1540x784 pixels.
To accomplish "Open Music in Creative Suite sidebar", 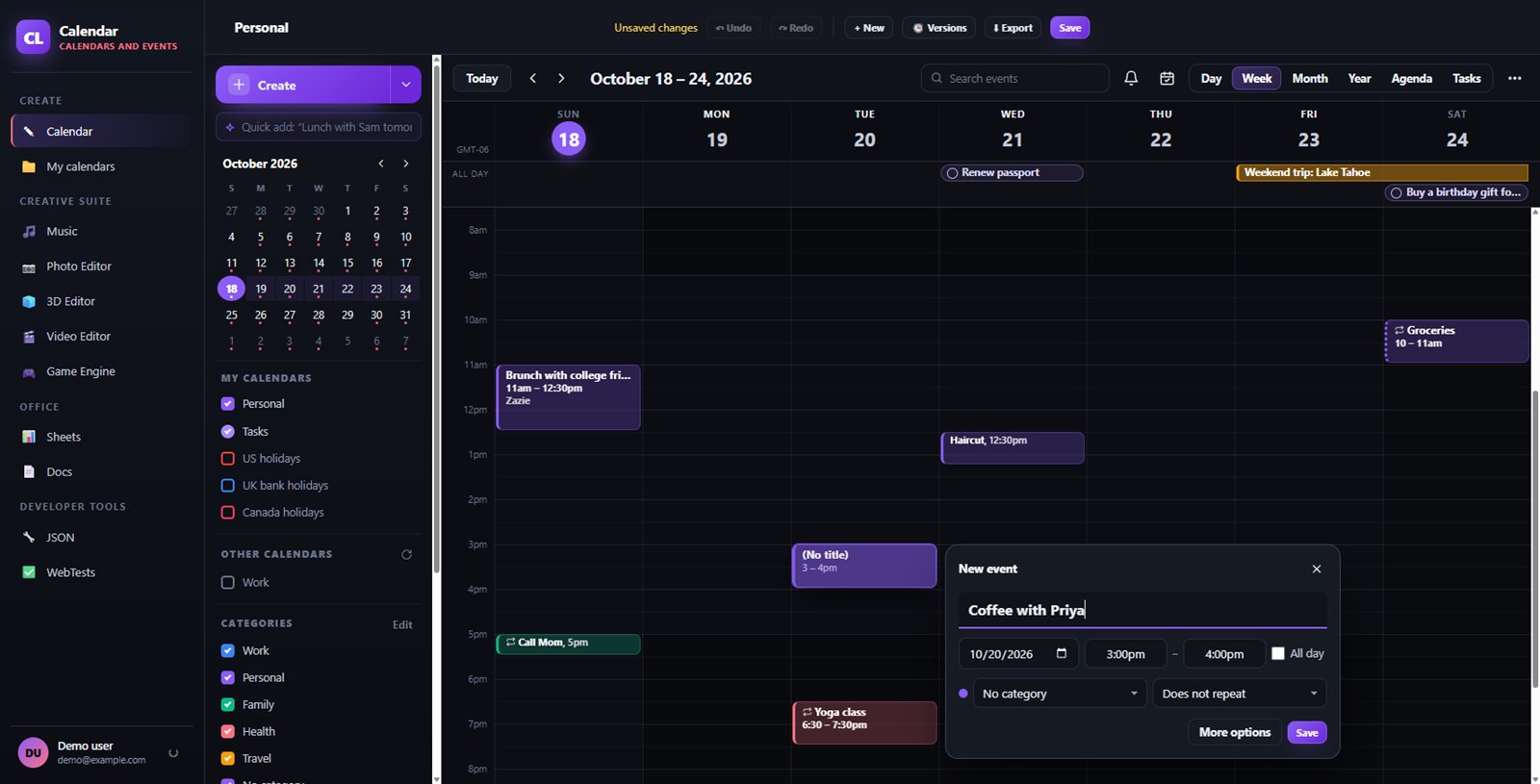I will click(101, 231).
